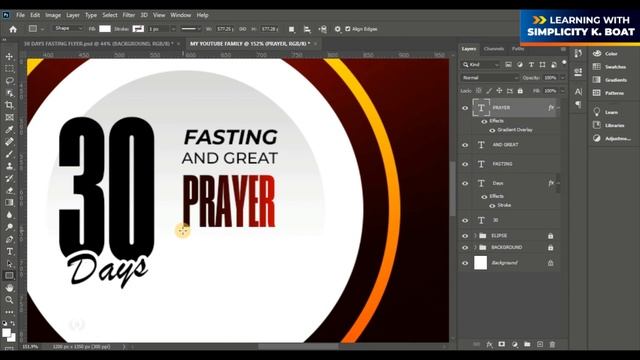This screenshot has height=360, width=640.
Task: Open the Window menu
Action: tap(180, 15)
